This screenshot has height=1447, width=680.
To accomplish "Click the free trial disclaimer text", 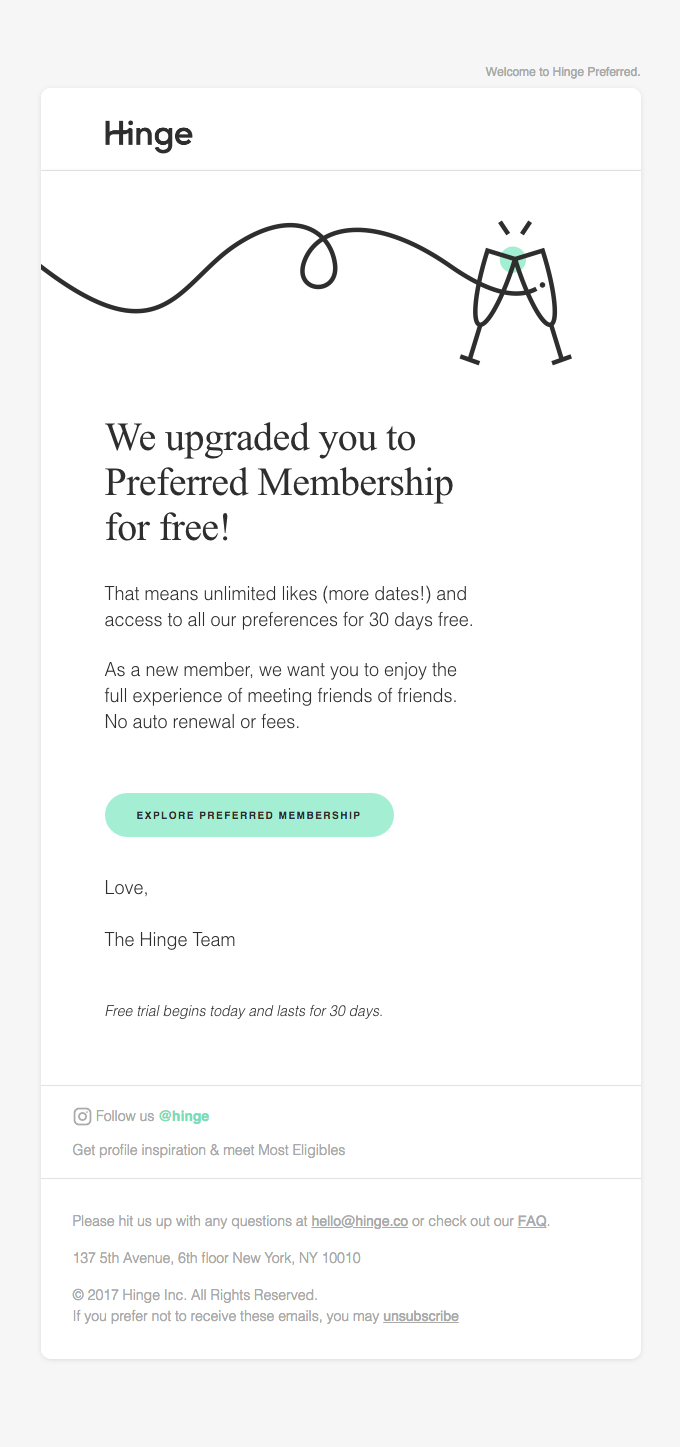I will (x=244, y=1011).
